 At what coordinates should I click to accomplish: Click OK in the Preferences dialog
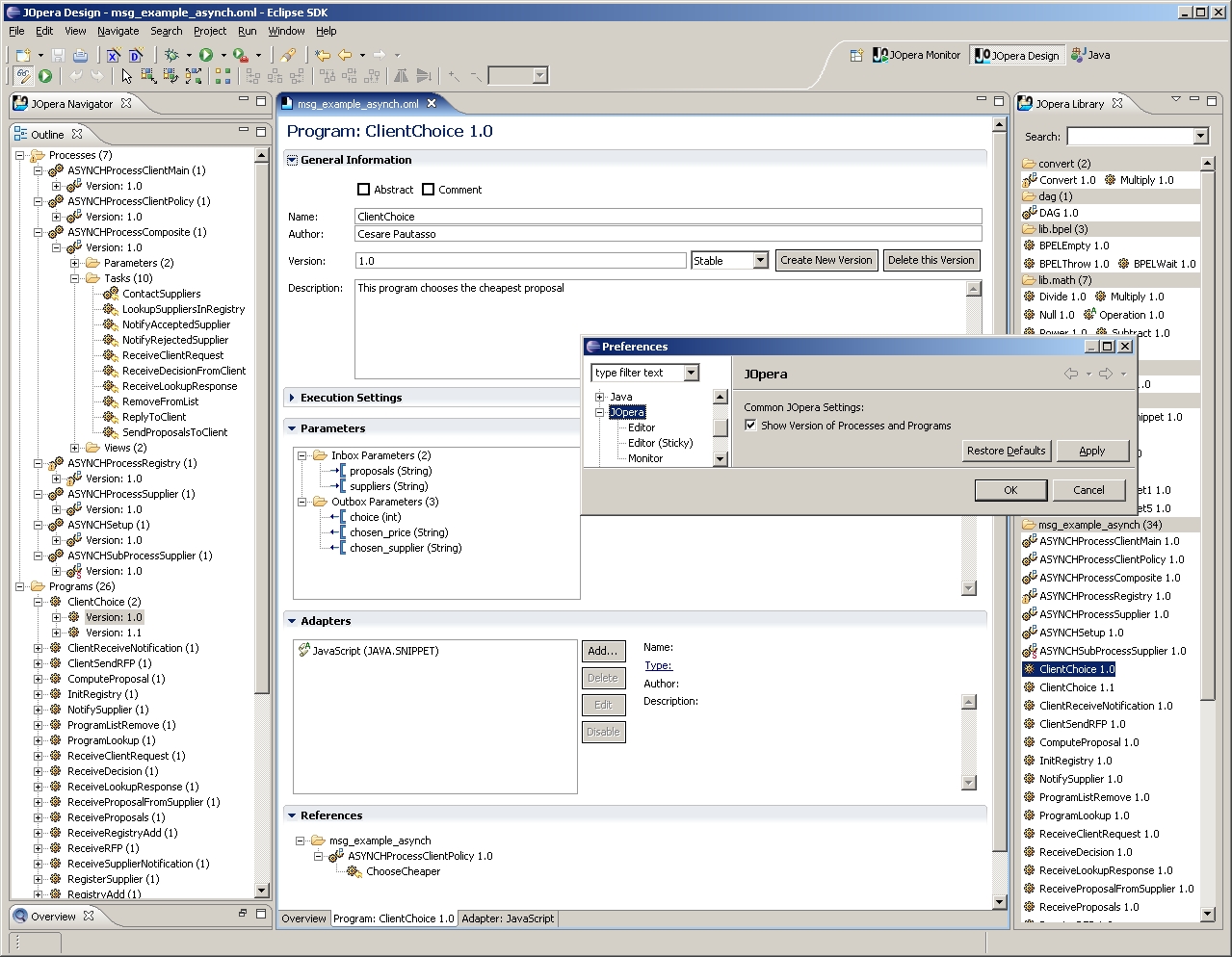tap(1010, 490)
